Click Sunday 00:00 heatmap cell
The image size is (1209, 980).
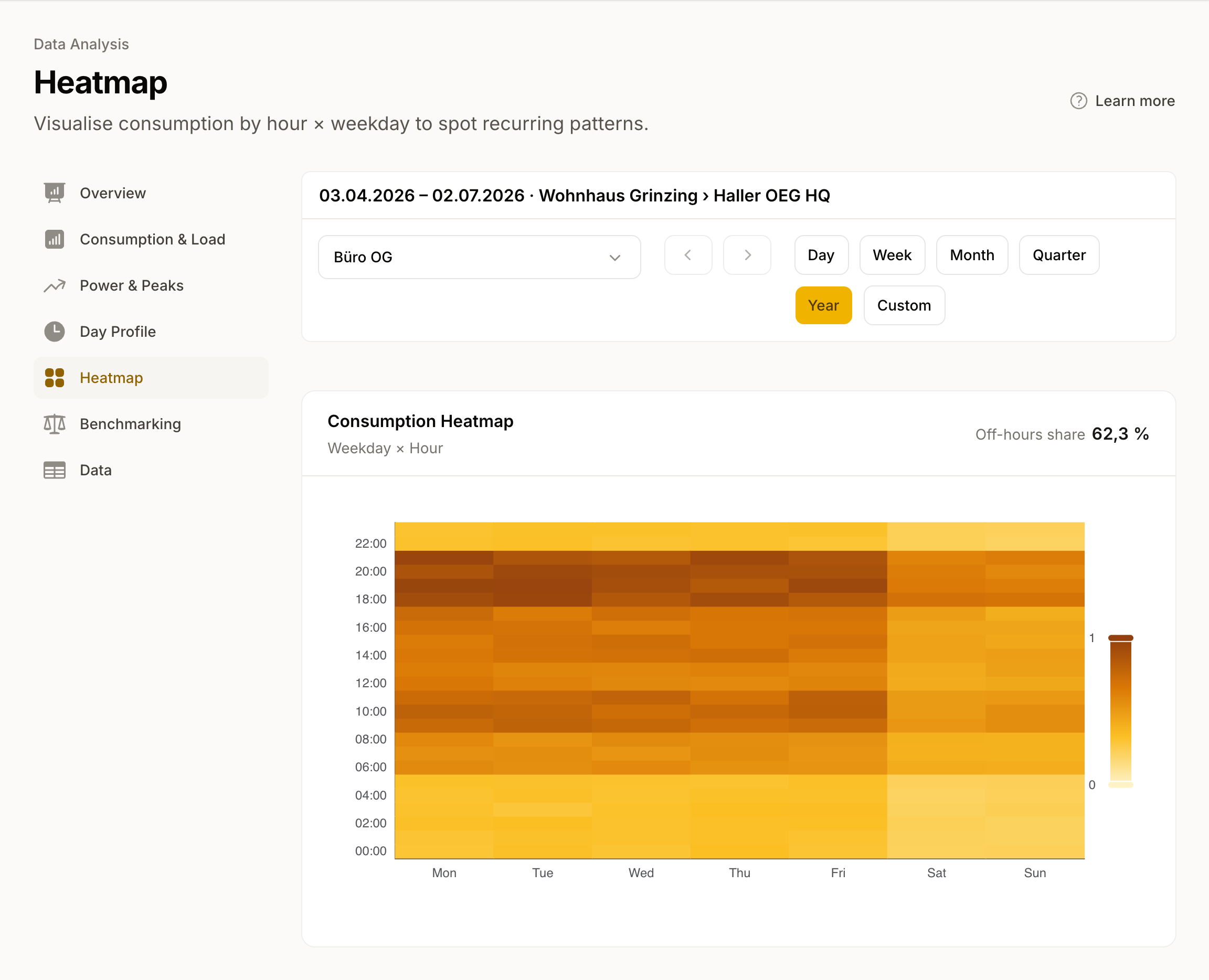[1035, 851]
